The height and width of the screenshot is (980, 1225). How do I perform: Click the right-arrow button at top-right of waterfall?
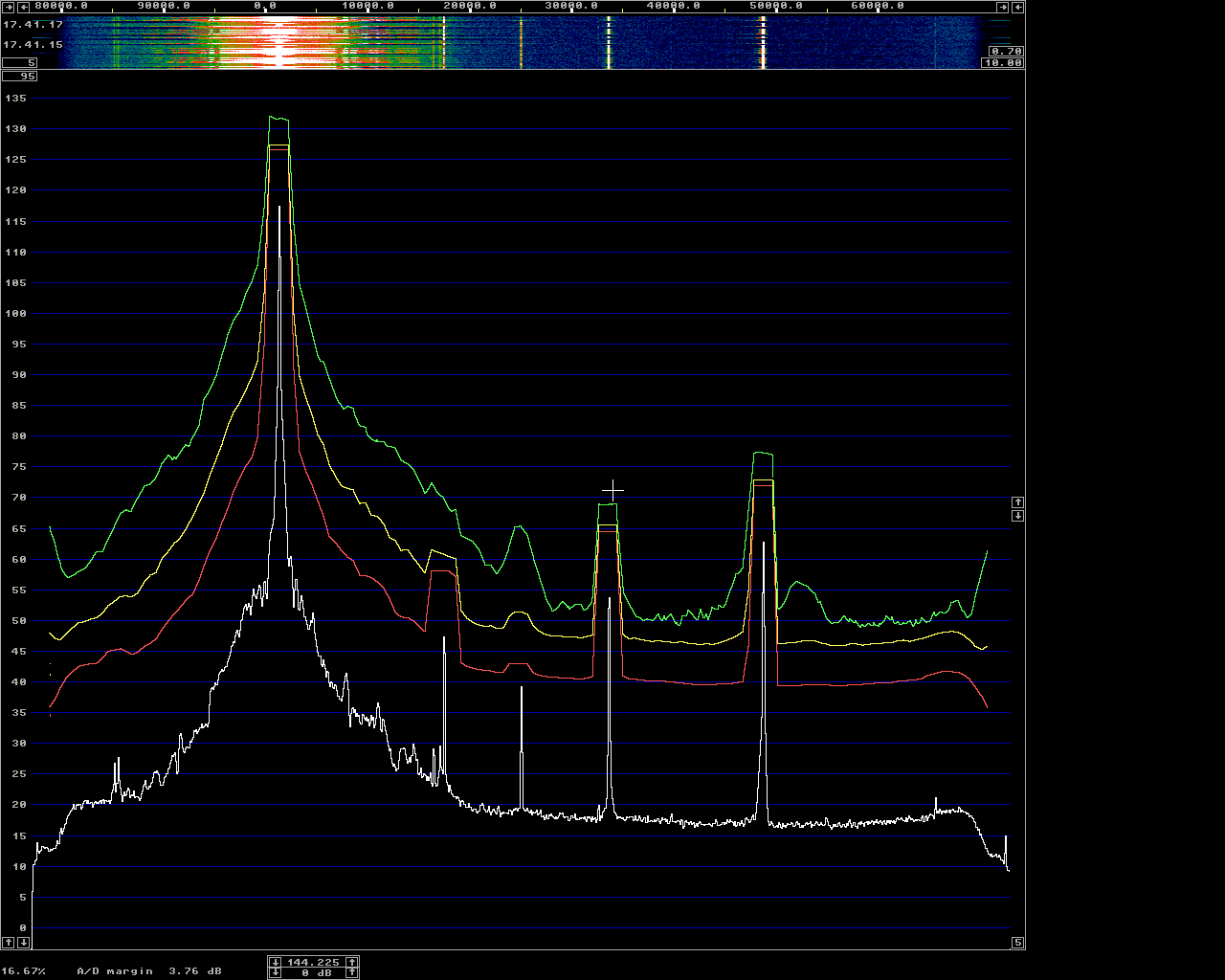pyautogui.click(x=1003, y=8)
